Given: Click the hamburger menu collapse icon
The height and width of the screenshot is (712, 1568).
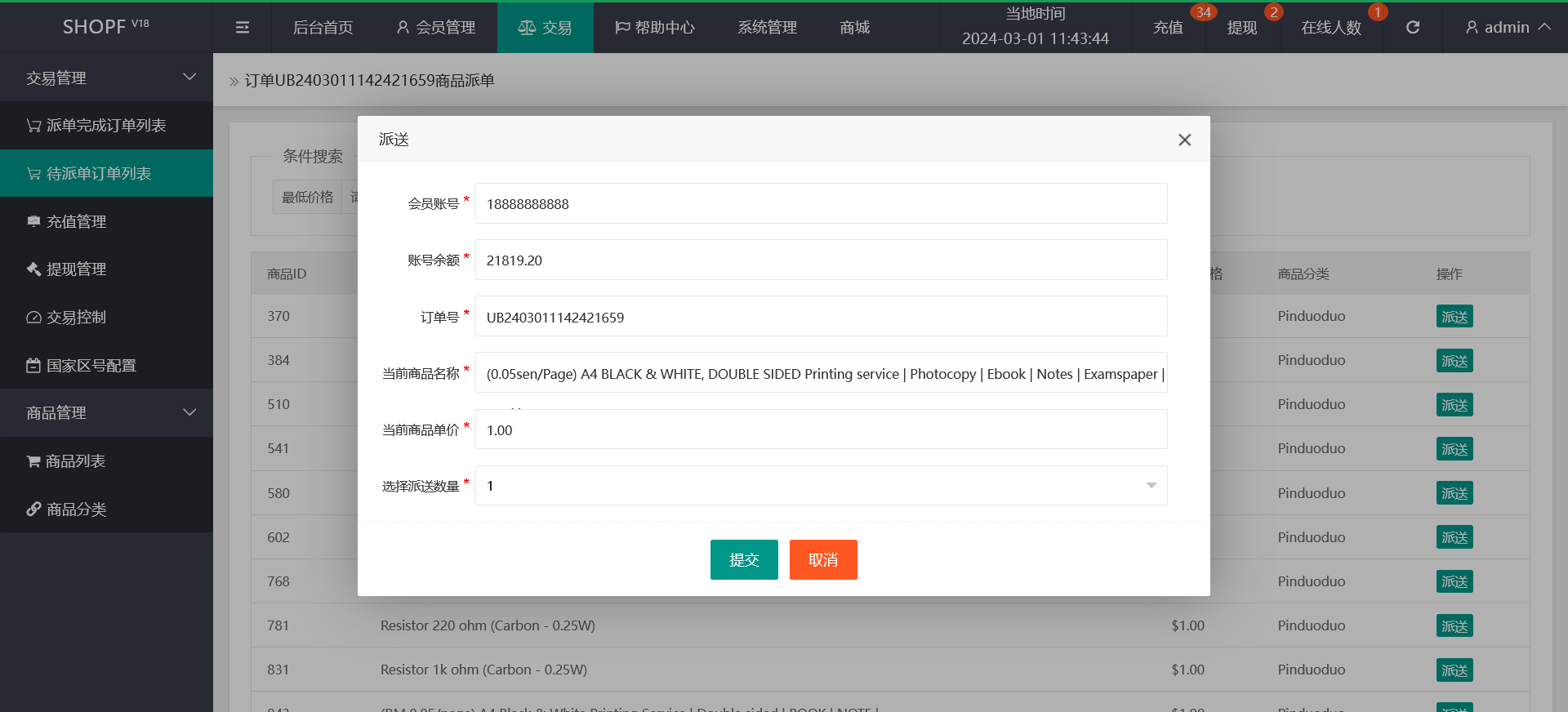Looking at the screenshot, I should (x=242, y=28).
